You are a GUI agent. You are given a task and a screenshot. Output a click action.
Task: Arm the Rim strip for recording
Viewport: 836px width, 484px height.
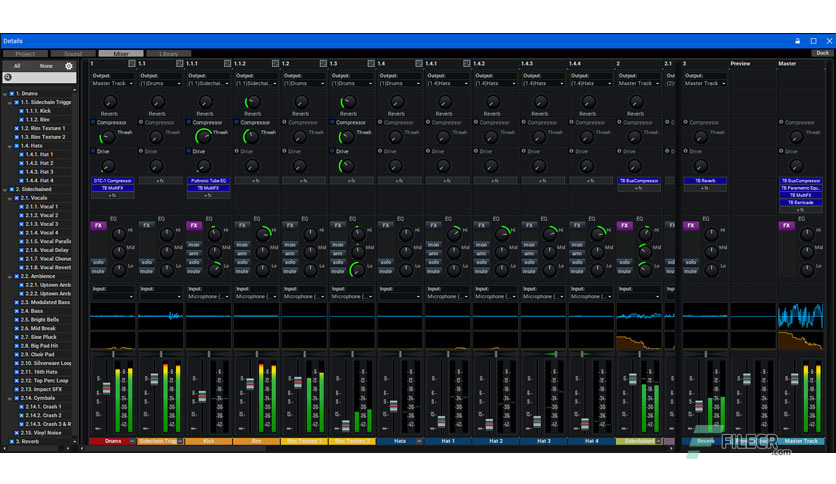coord(242,254)
